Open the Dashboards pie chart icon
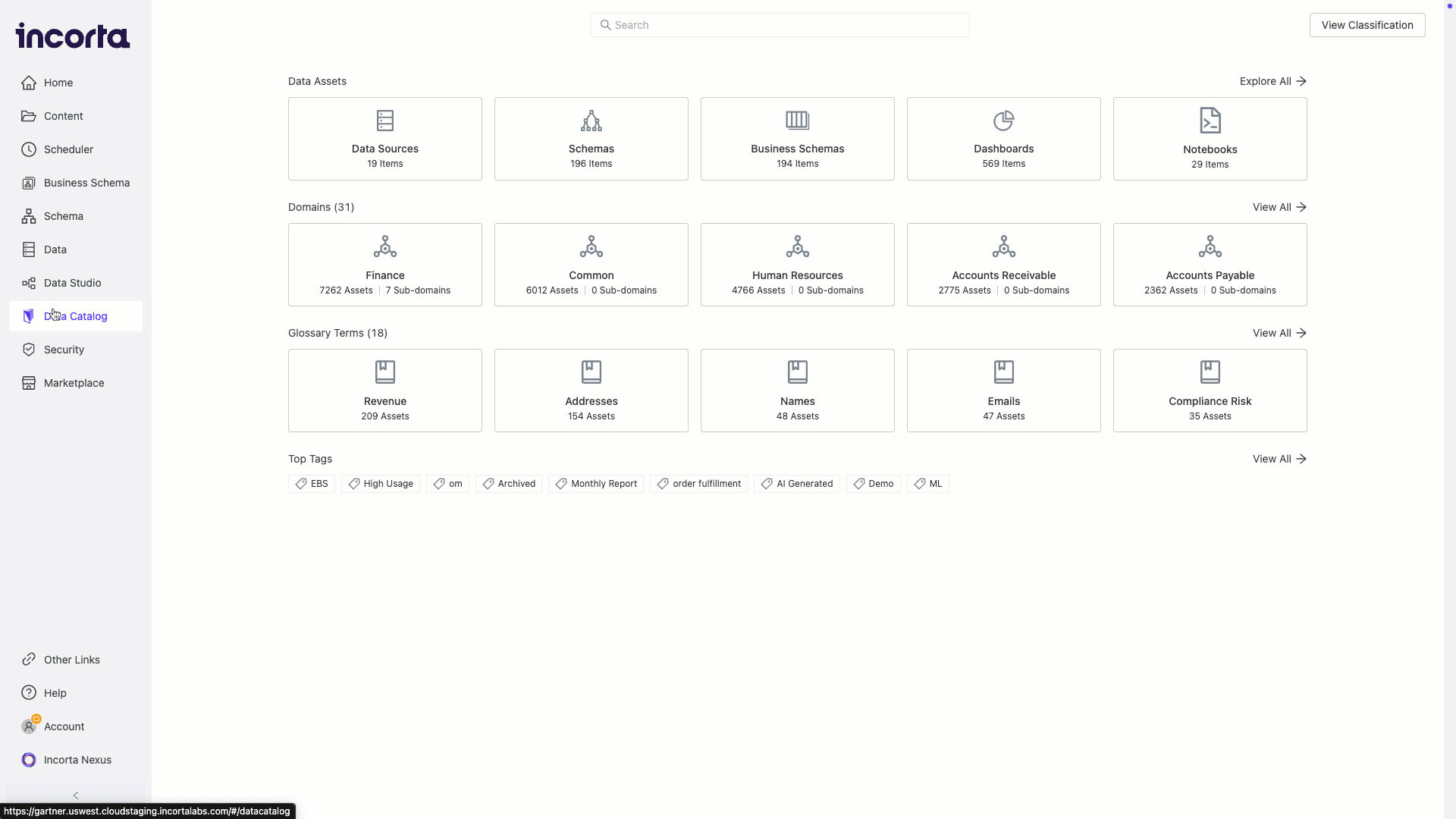 [x=1003, y=121]
